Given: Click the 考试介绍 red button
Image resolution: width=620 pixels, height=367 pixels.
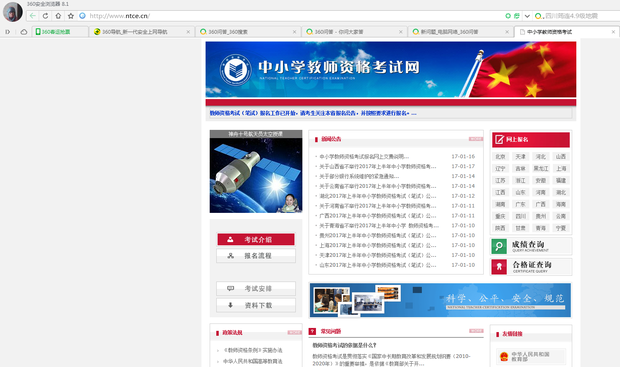Looking at the screenshot, I should tap(256, 239).
